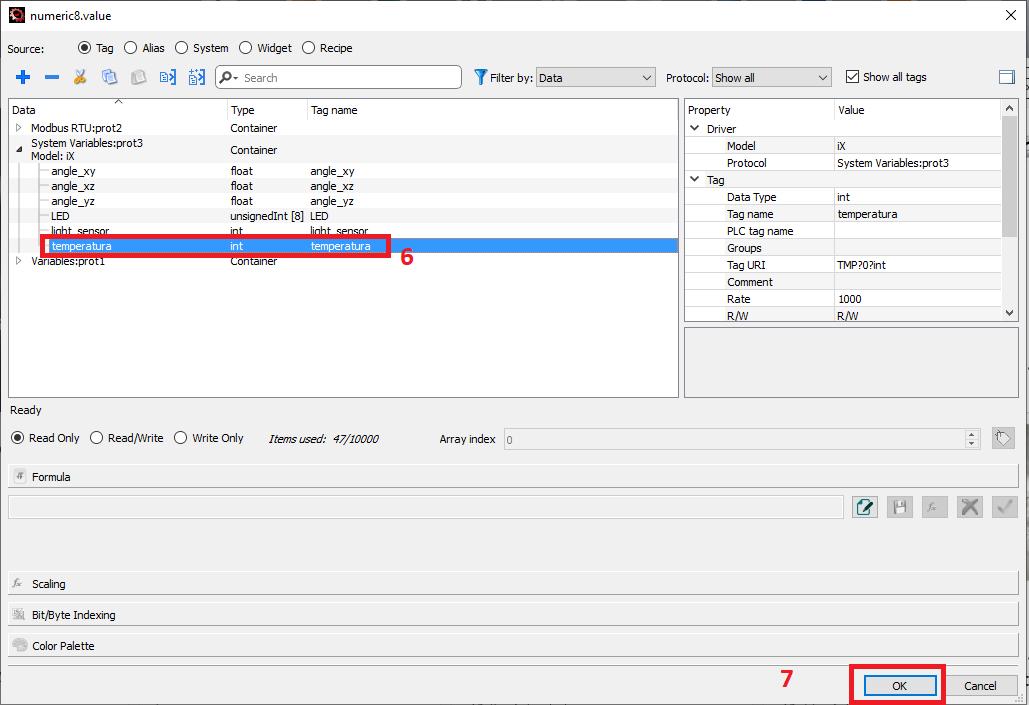Collapse the Tag property group

click(695, 179)
